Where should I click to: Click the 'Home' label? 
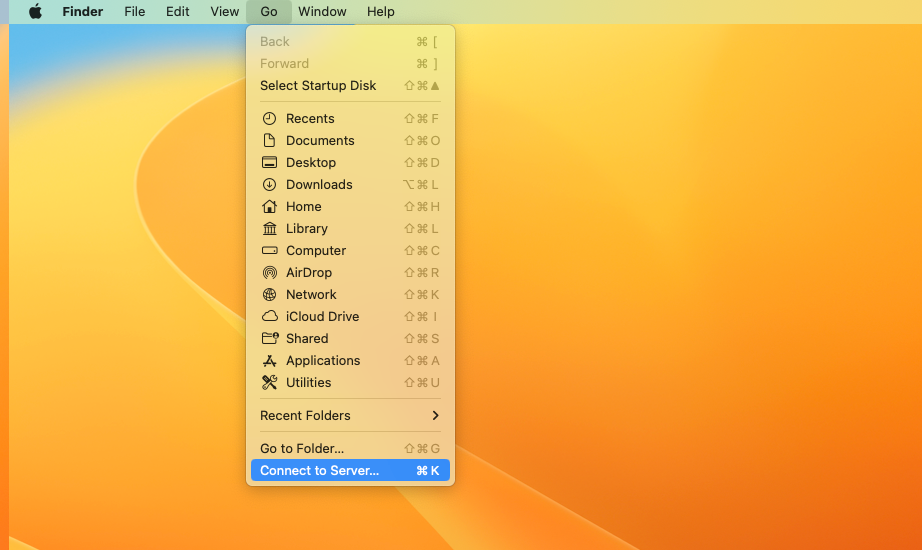[x=303, y=206]
